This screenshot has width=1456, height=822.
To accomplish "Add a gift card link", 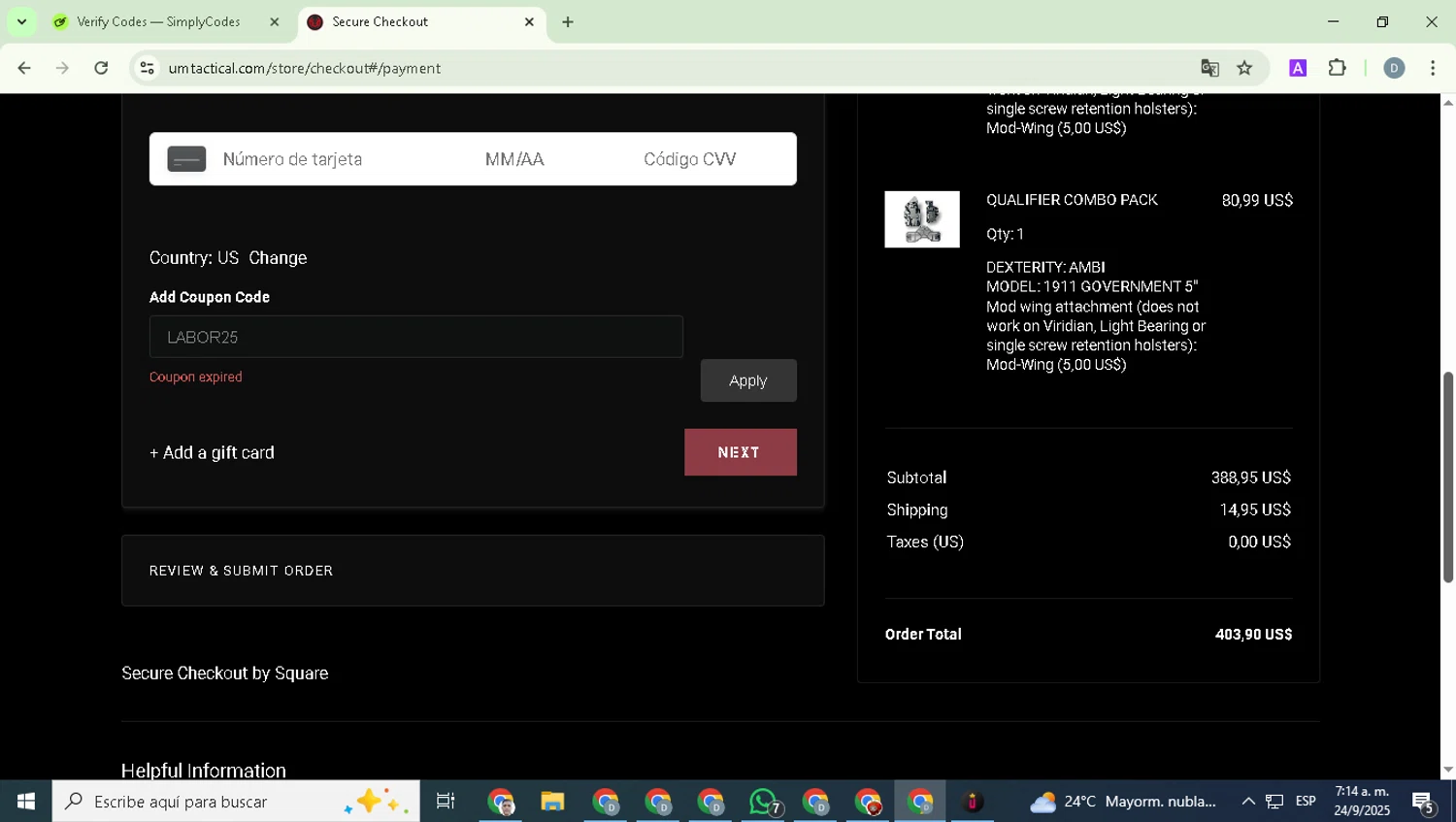I will 212,452.
